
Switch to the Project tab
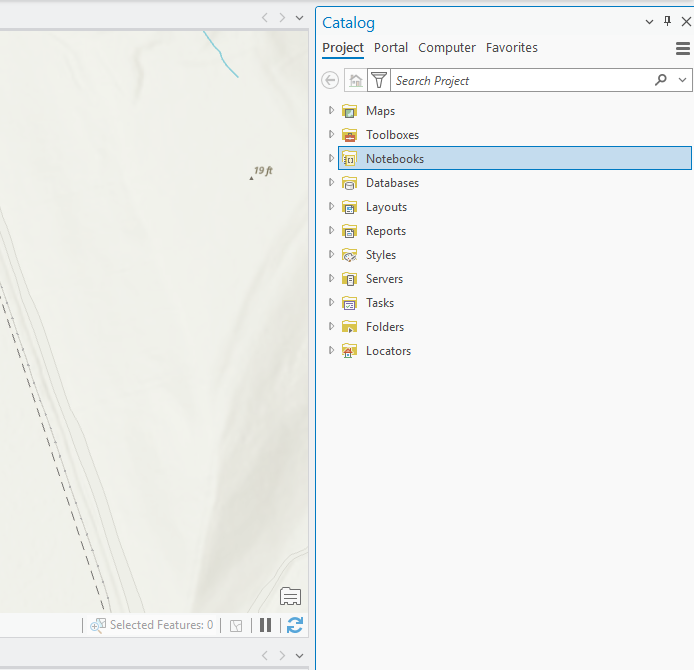click(x=343, y=48)
